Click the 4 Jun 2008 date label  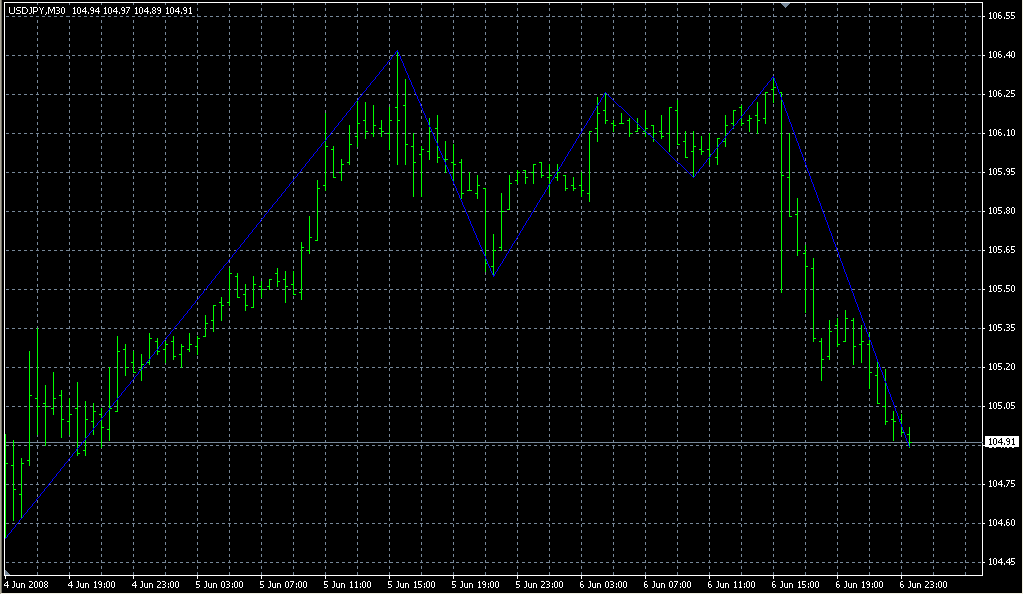pos(27,583)
